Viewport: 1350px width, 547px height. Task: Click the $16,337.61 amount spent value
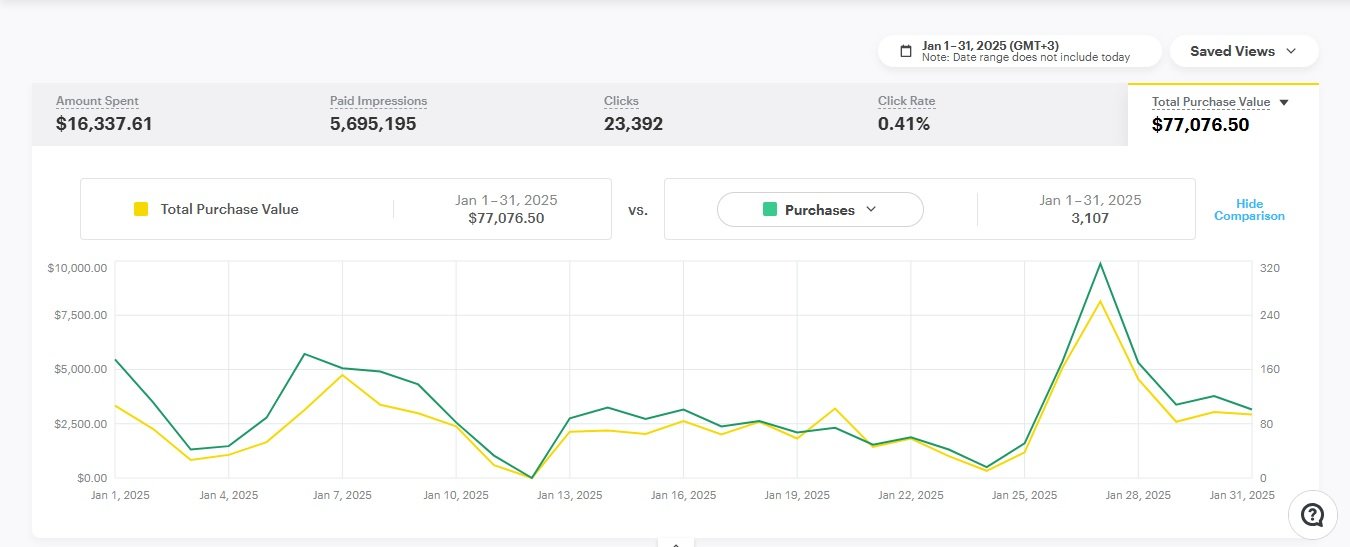coord(104,124)
